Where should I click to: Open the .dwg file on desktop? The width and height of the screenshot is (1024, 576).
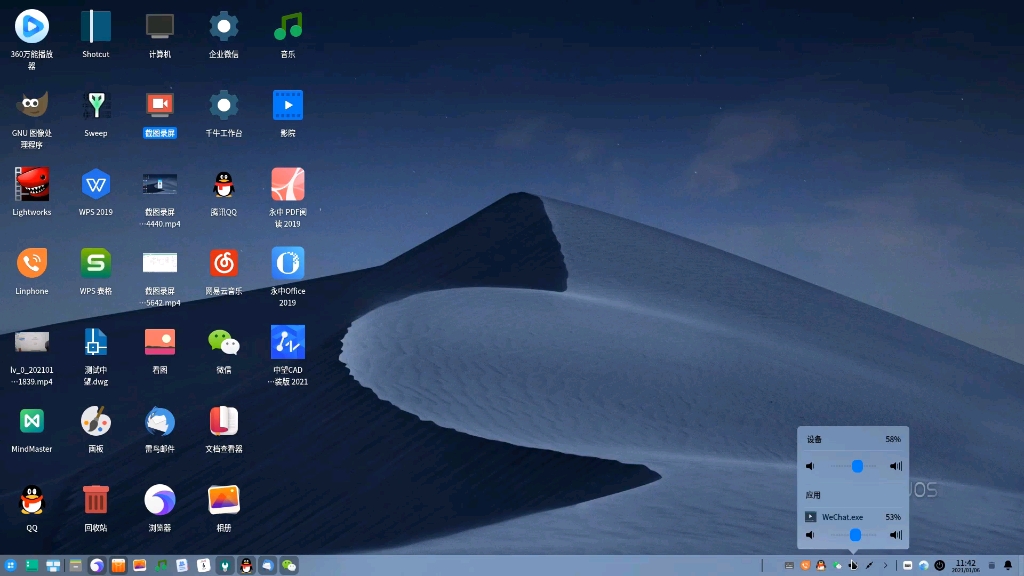tap(96, 342)
